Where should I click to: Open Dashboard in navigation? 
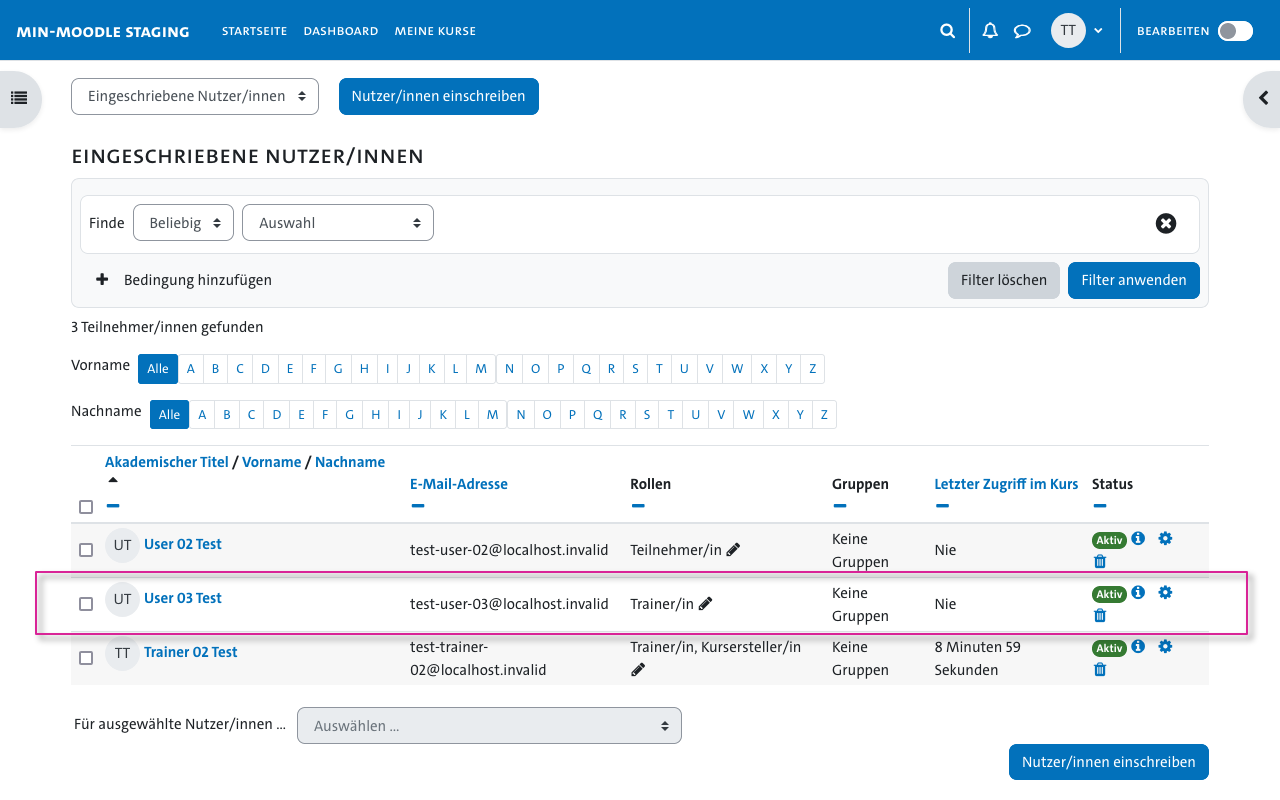tap(341, 31)
